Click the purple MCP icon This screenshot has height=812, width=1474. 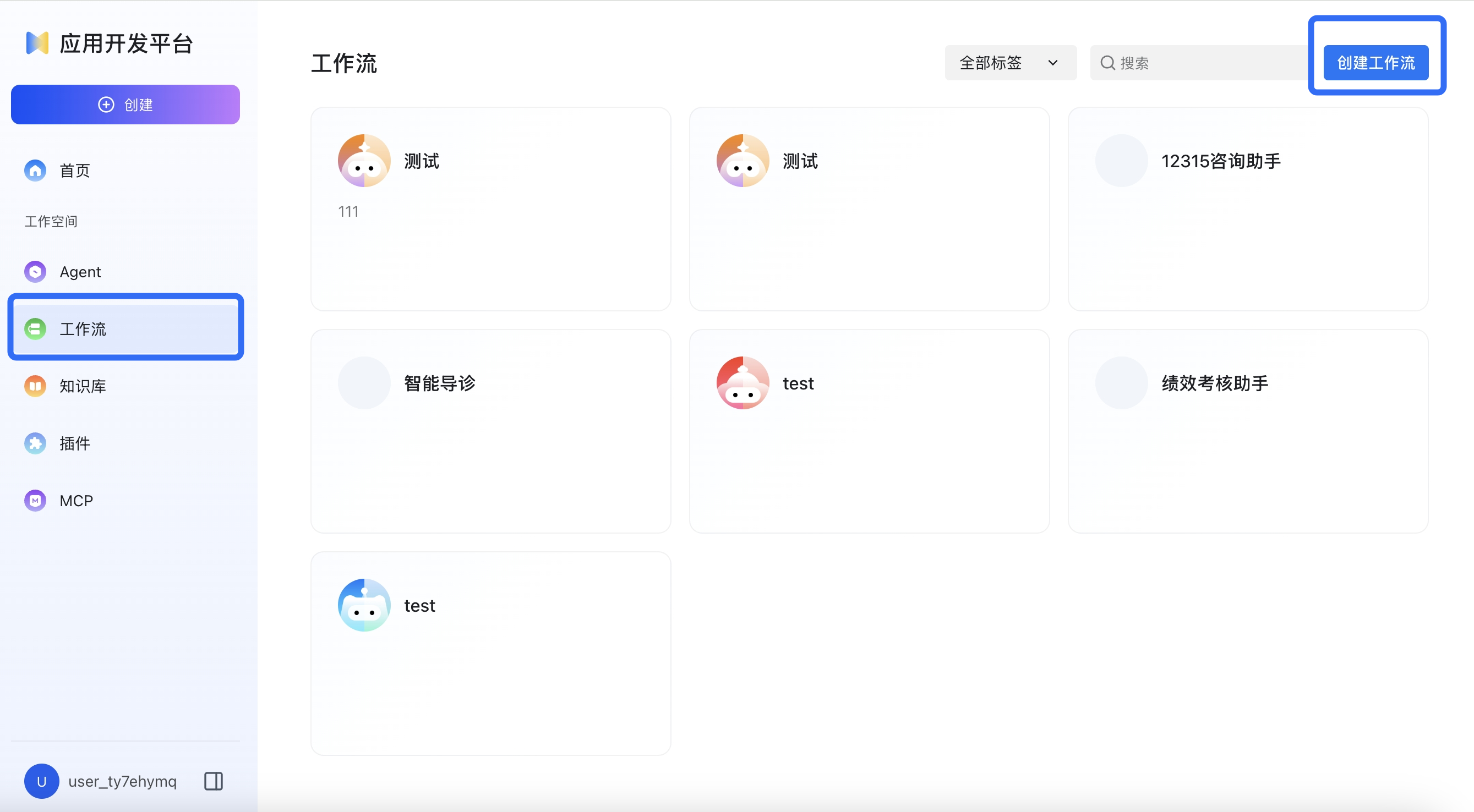pos(35,501)
